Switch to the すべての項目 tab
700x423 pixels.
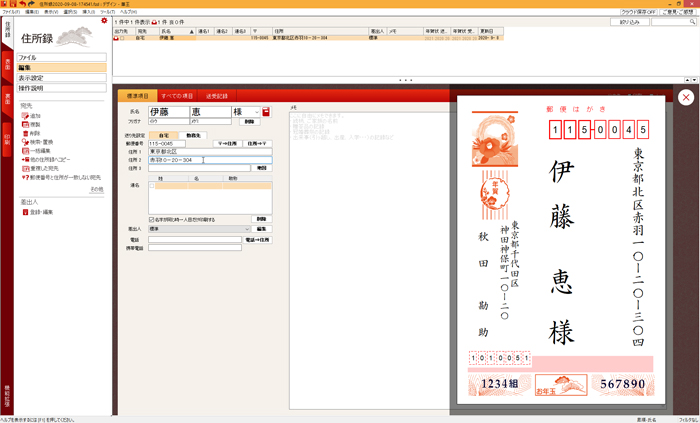(x=177, y=95)
